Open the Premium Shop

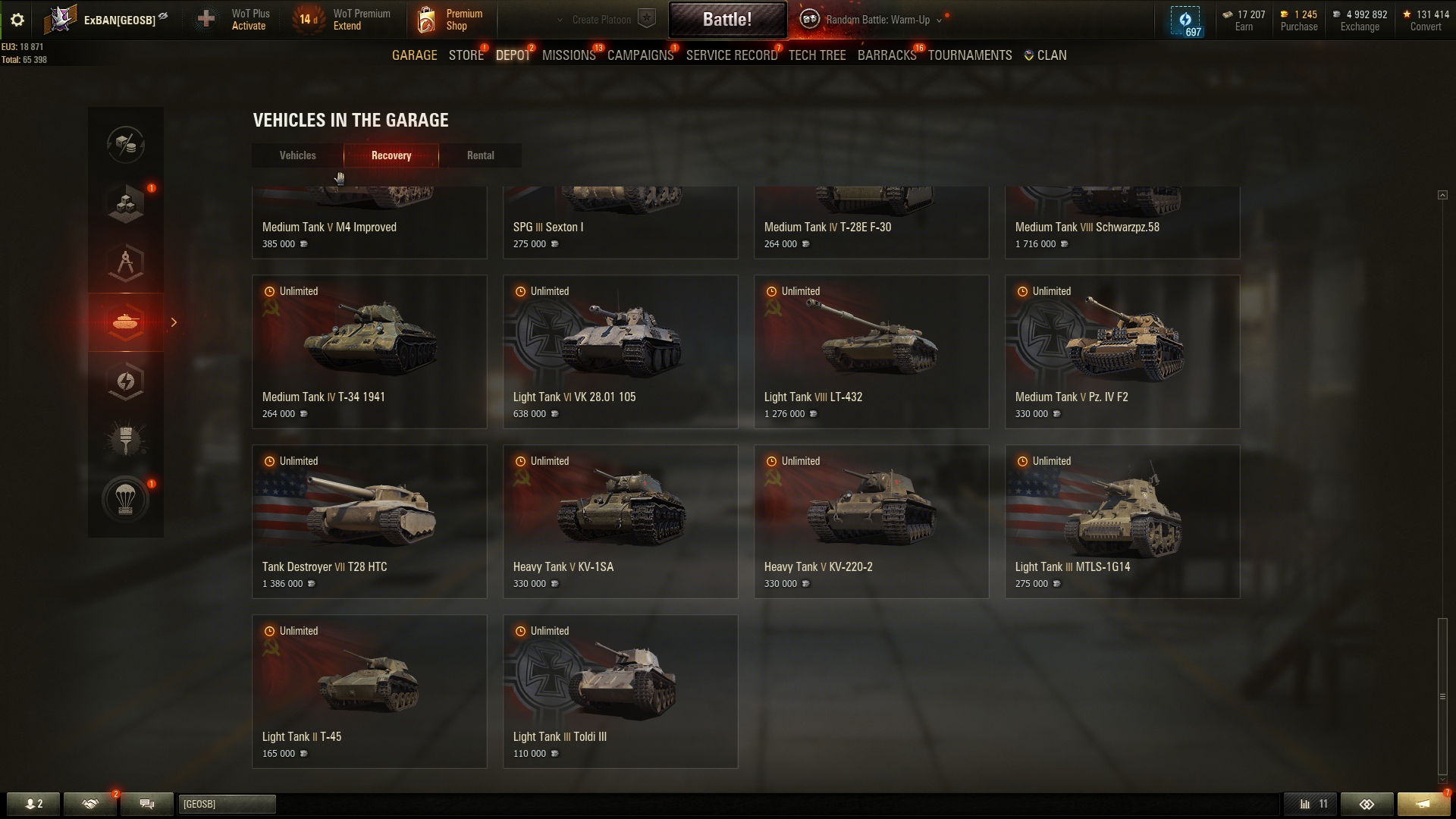click(x=450, y=20)
